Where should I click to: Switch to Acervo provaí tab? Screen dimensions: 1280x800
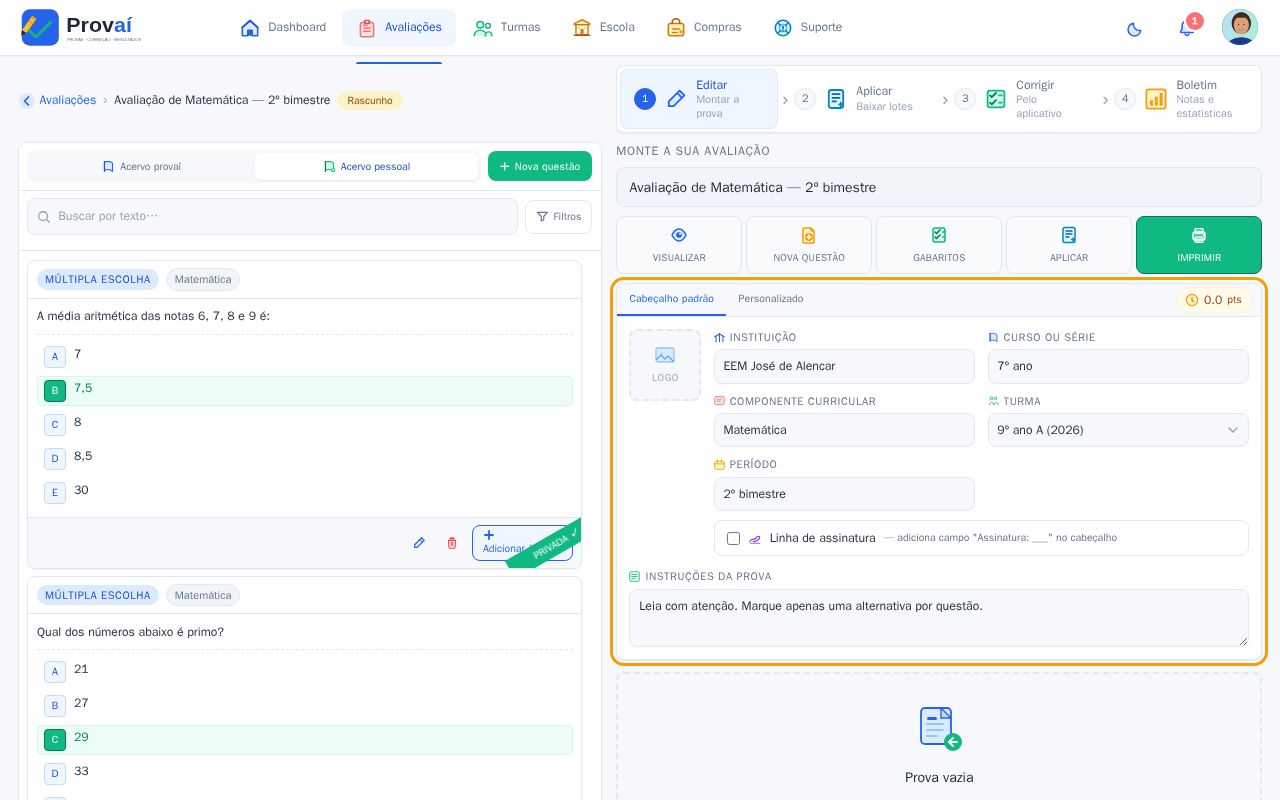tap(141, 166)
